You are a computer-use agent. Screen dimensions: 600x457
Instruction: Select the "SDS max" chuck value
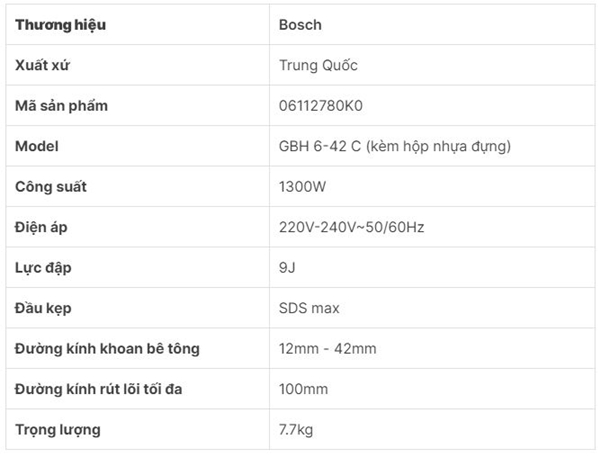click(312, 309)
